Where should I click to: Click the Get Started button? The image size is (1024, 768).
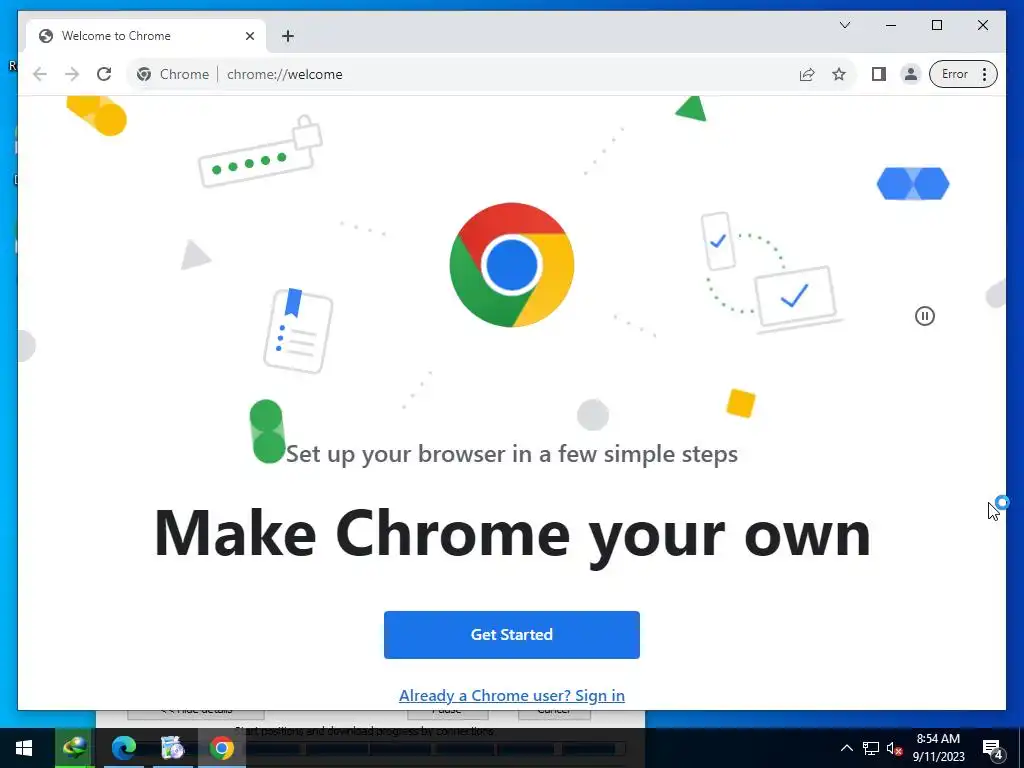512,635
